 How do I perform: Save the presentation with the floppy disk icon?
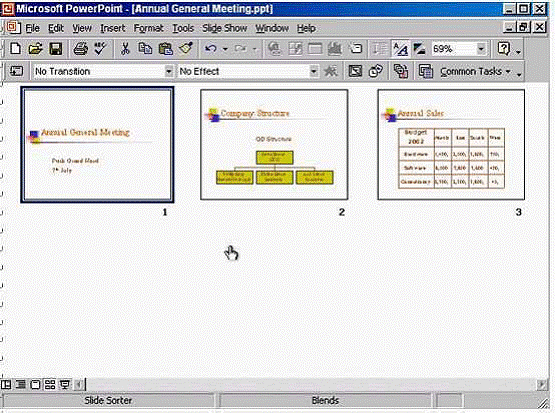pos(56,48)
